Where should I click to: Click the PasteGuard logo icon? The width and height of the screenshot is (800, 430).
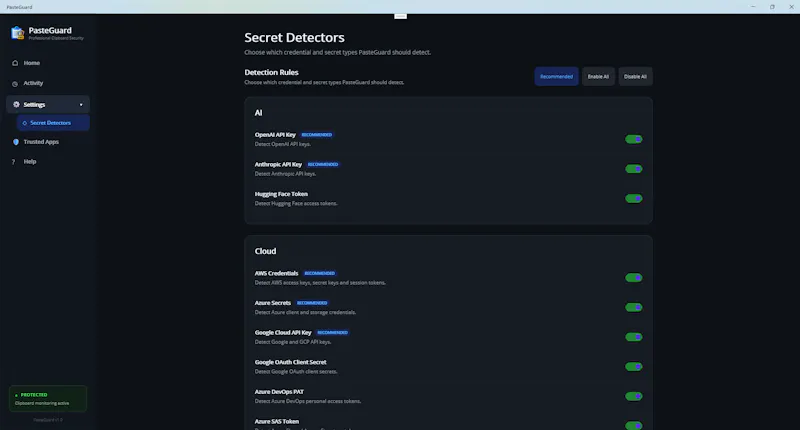click(17, 33)
